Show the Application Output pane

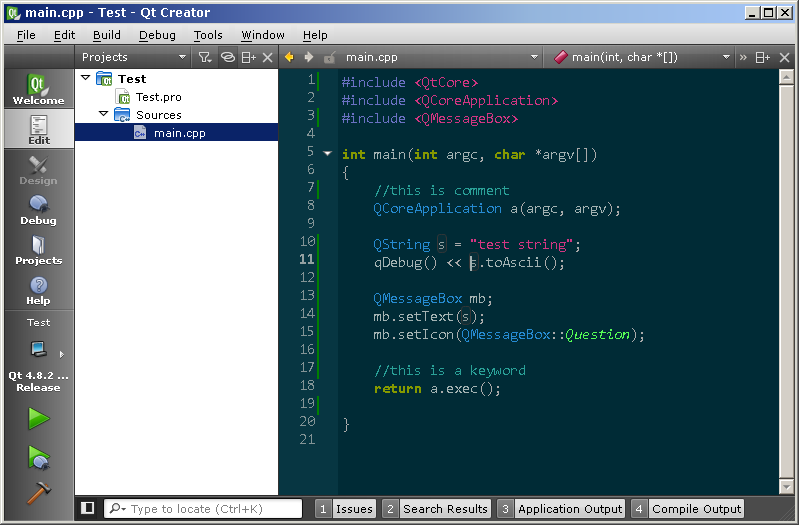point(561,509)
